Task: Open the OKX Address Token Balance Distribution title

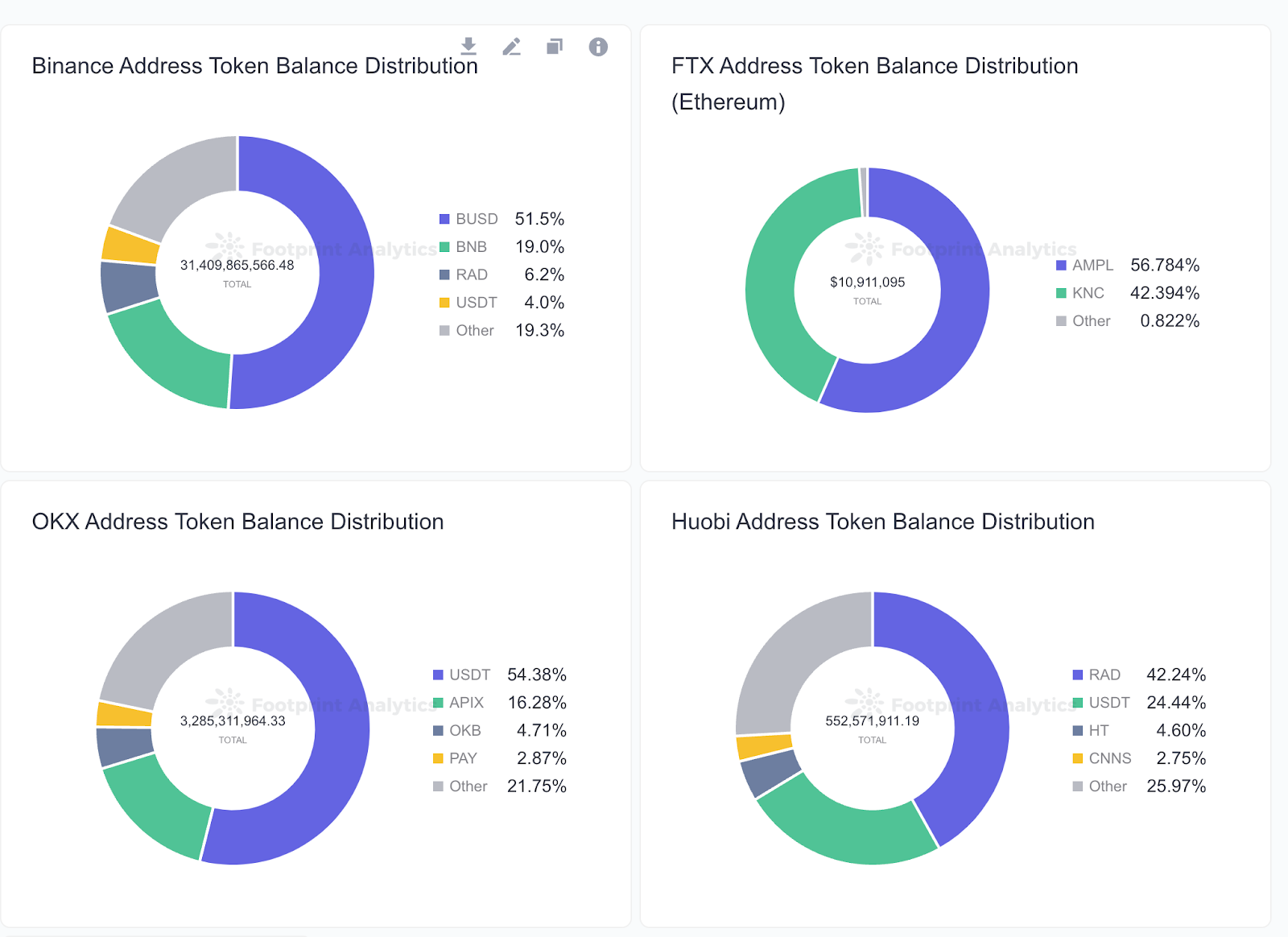Action: [x=237, y=522]
